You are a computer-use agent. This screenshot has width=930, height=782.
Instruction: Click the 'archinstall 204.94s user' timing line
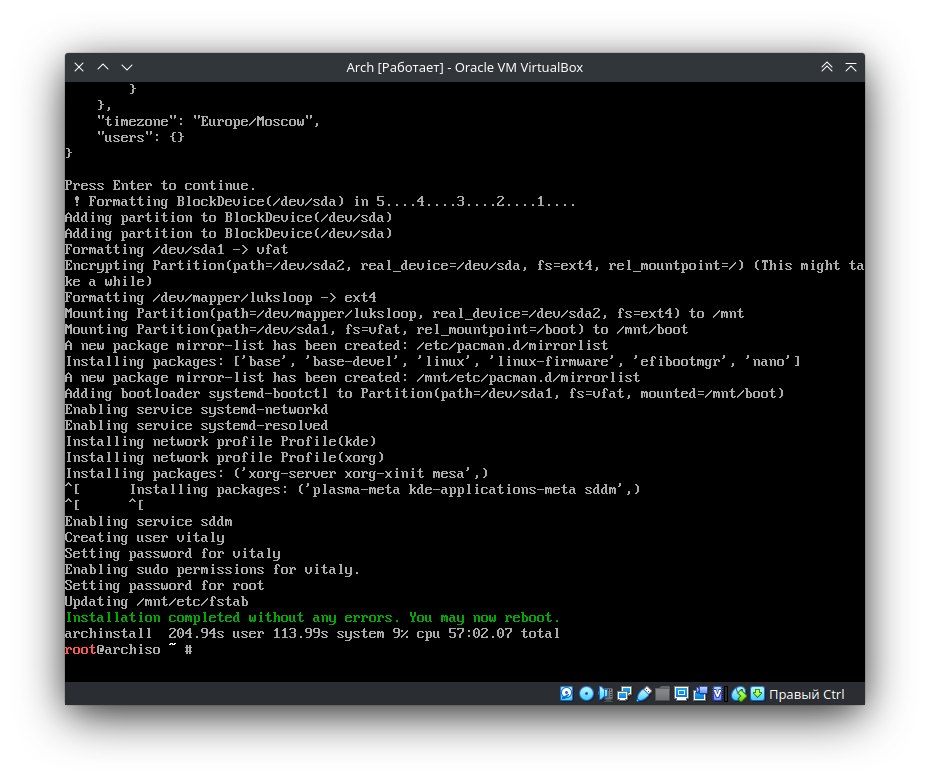[313, 634]
